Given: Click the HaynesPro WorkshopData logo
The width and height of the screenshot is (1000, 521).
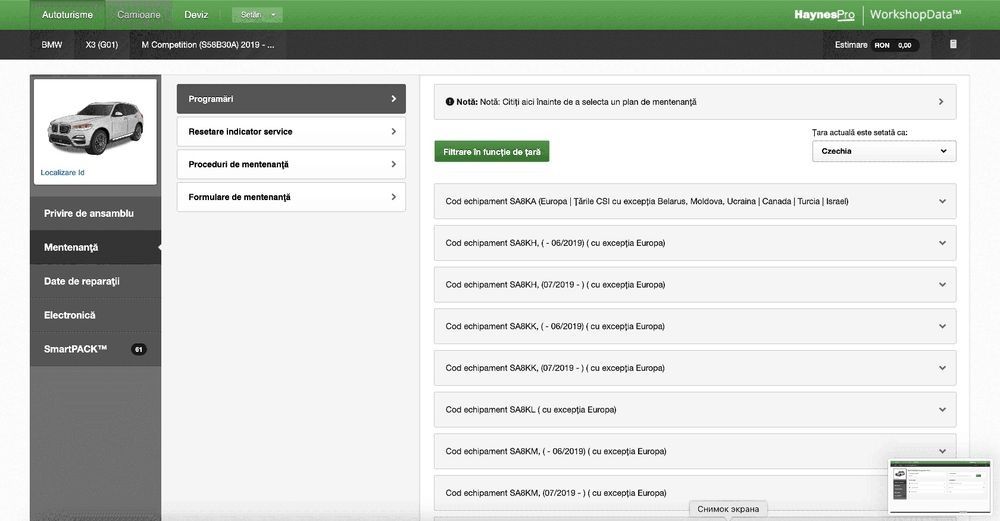Looking at the screenshot, I should [x=877, y=15].
